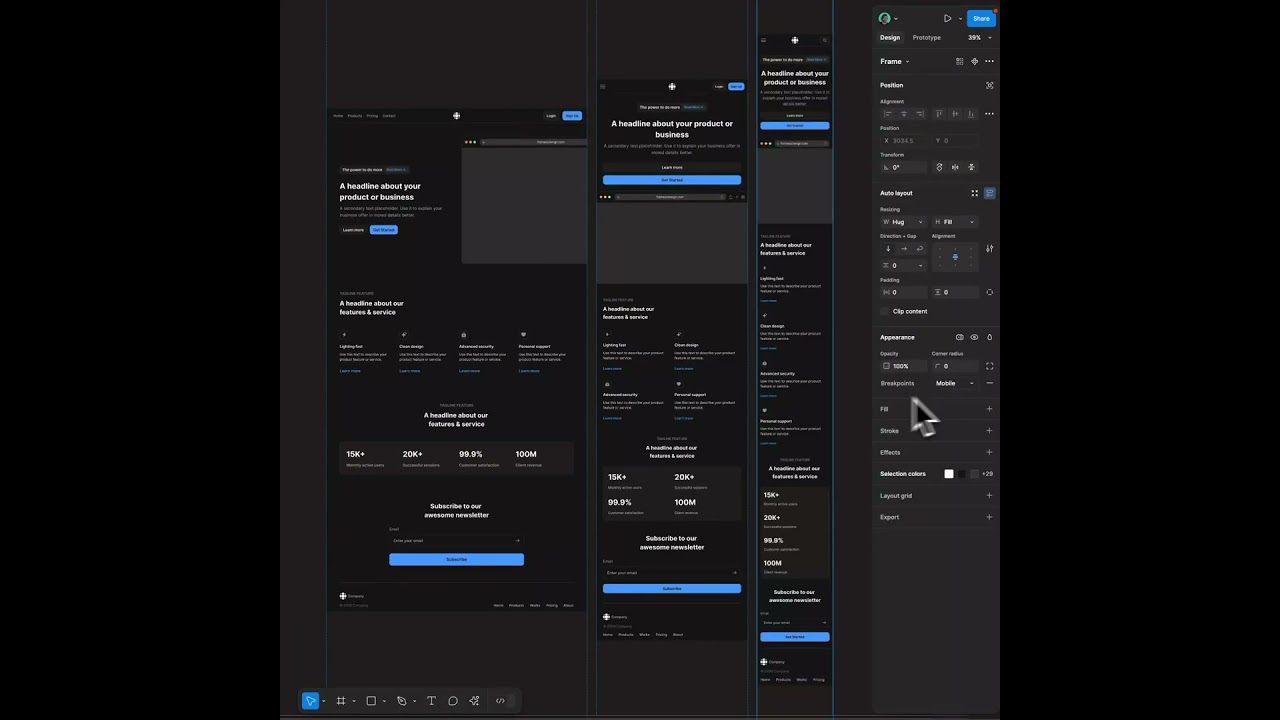The image size is (1280, 720).
Task: Open more alignment options ellipsis
Action: (x=989, y=114)
